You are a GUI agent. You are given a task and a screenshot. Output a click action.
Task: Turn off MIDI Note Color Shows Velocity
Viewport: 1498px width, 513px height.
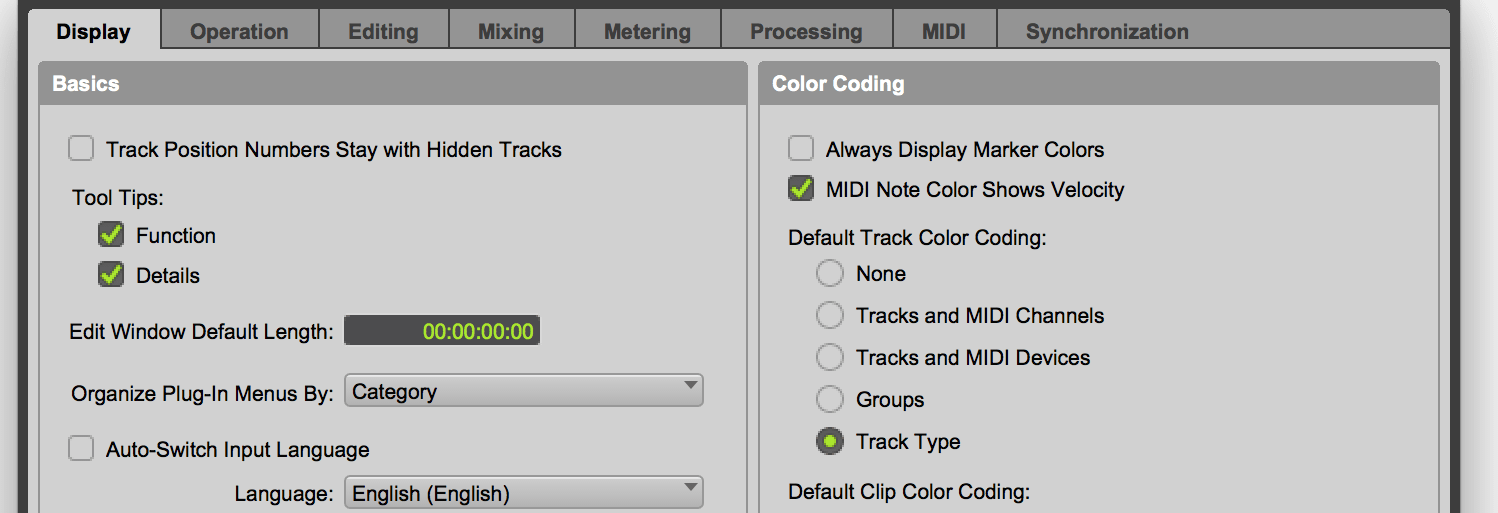tap(801, 190)
